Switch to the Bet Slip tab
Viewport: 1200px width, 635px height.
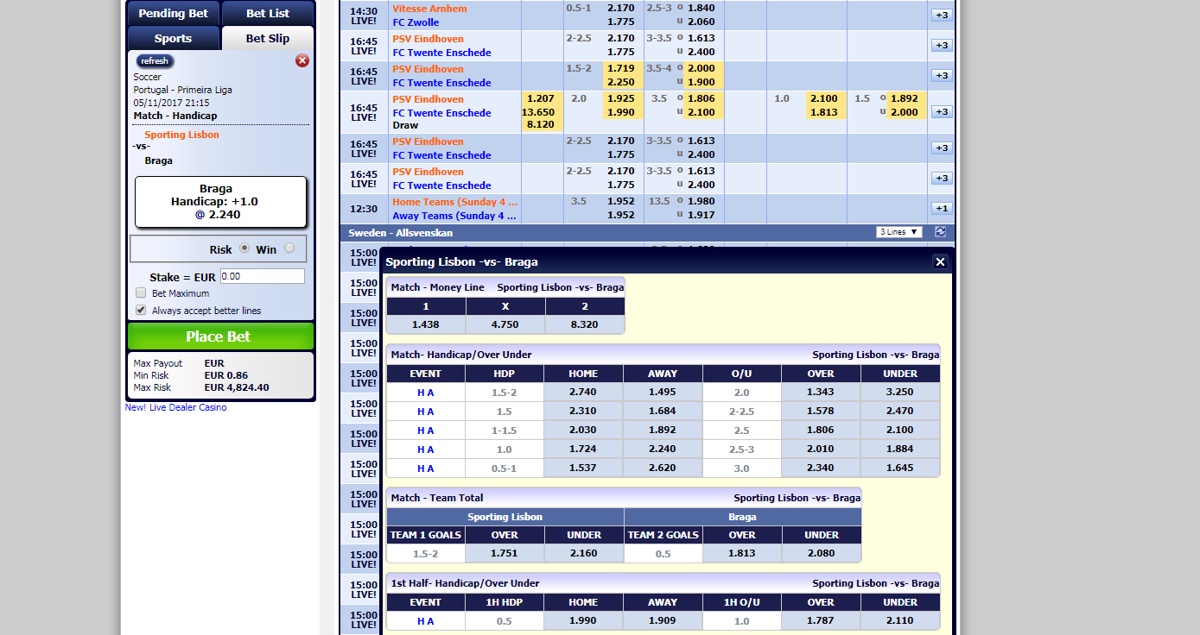[267, 38]
